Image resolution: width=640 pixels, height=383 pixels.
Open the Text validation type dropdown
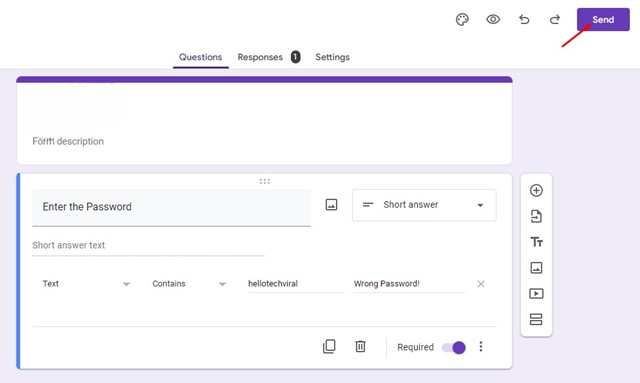coord(86,284)
